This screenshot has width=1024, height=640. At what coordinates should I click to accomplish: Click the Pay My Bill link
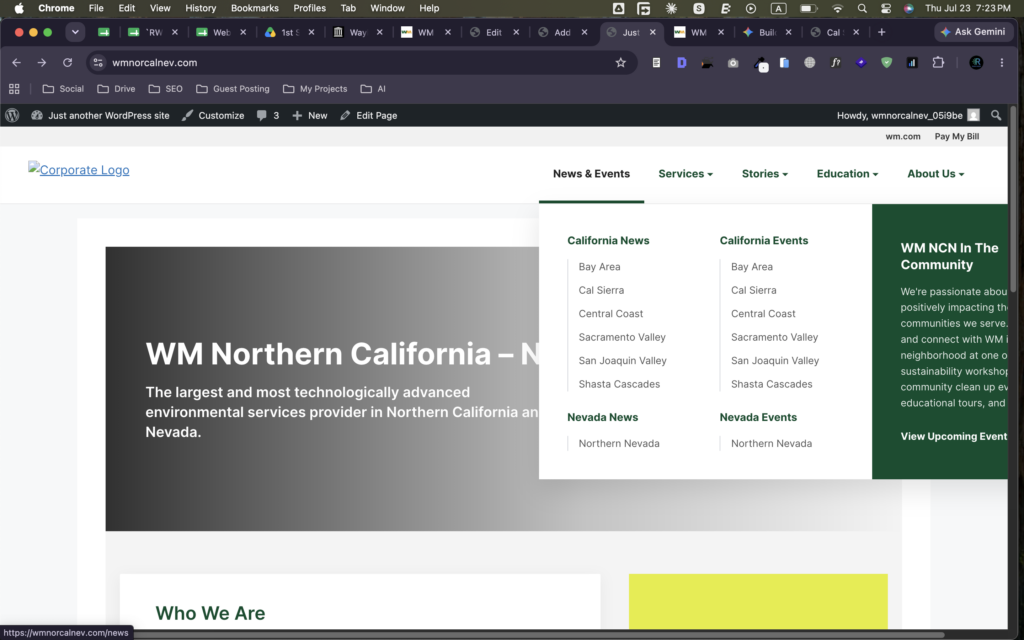(x=957, y=136)
